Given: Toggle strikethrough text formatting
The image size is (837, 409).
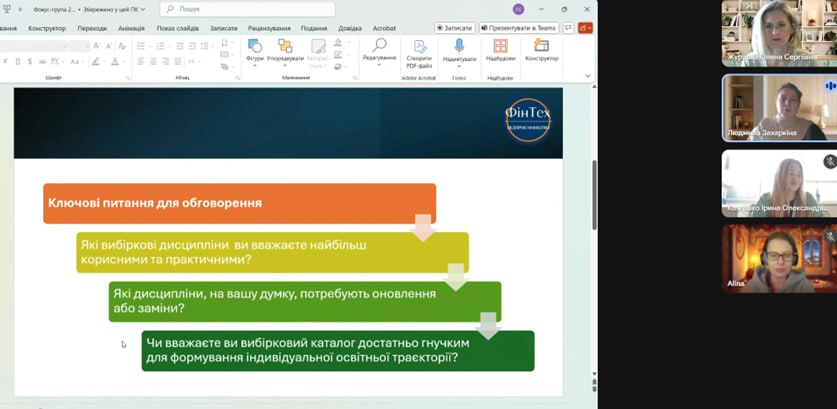Looking at the screenshot, I should click(40, 62).
